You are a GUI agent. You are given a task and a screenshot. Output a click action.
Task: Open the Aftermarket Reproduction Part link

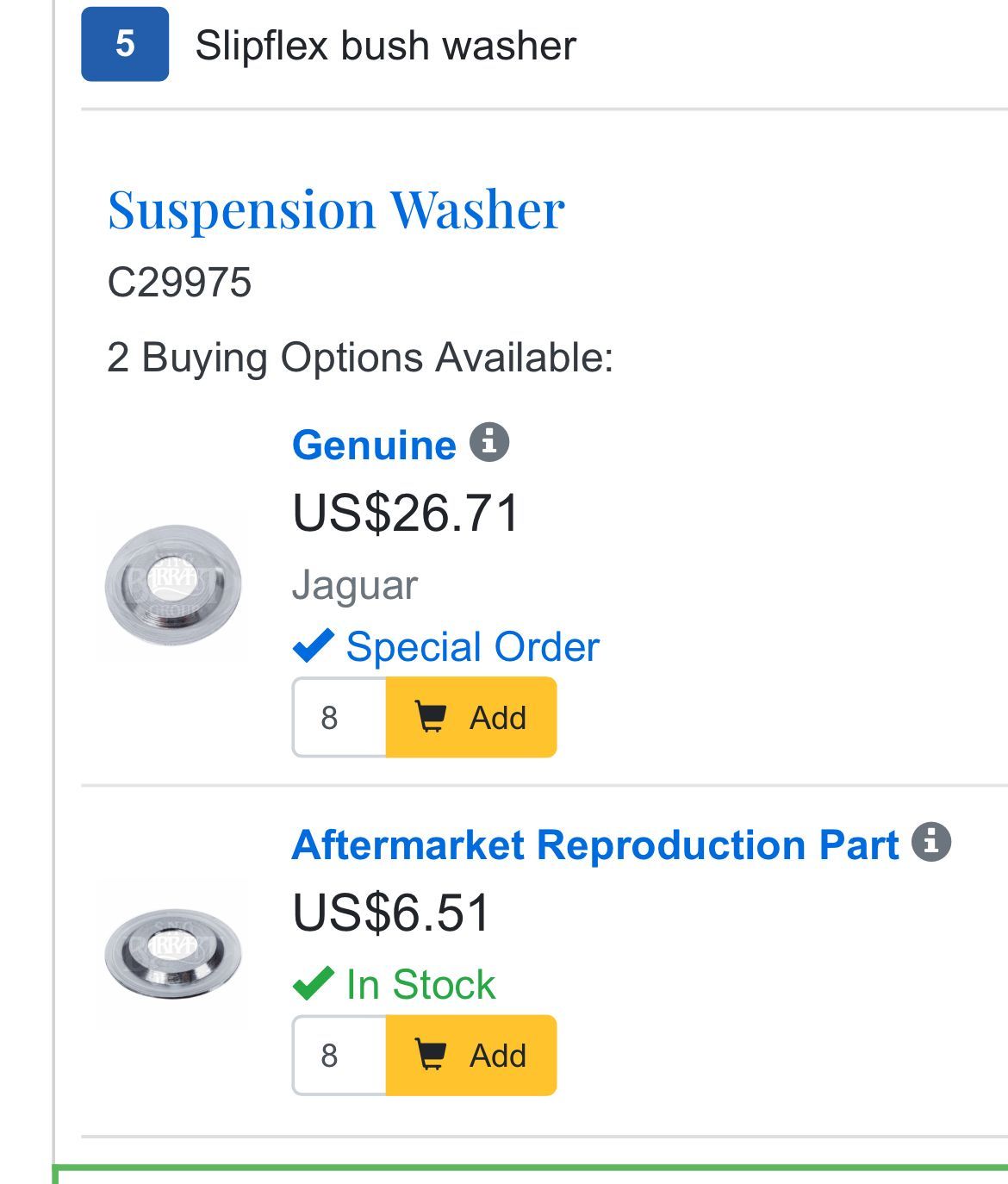(x=594, y=844)
